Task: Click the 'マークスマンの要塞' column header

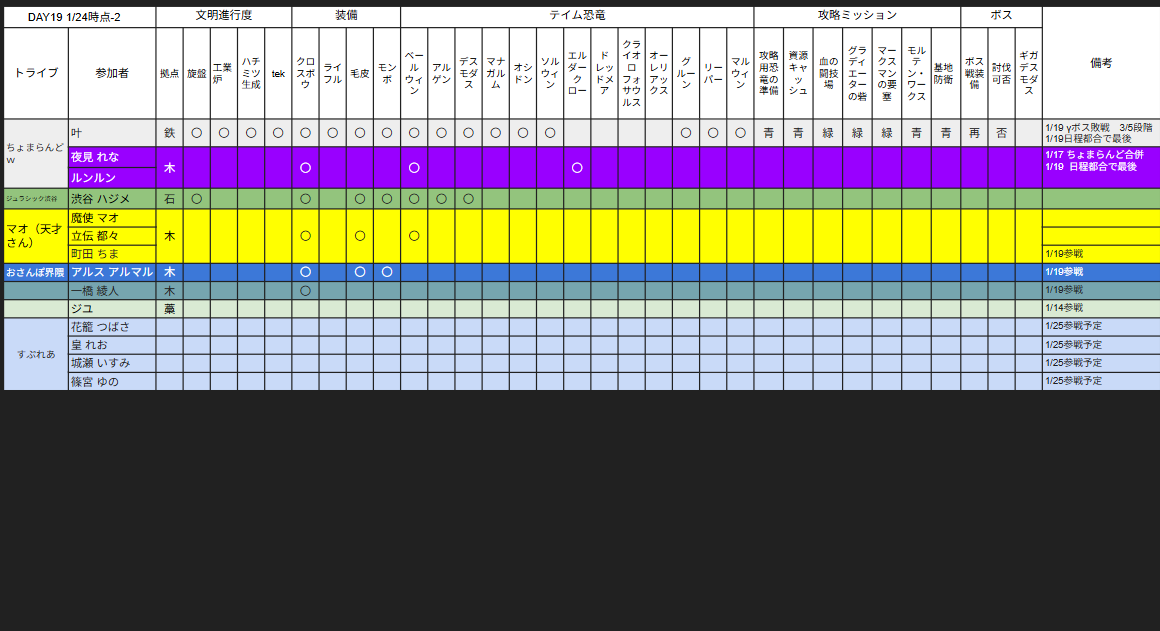Action: pos(887,73)
